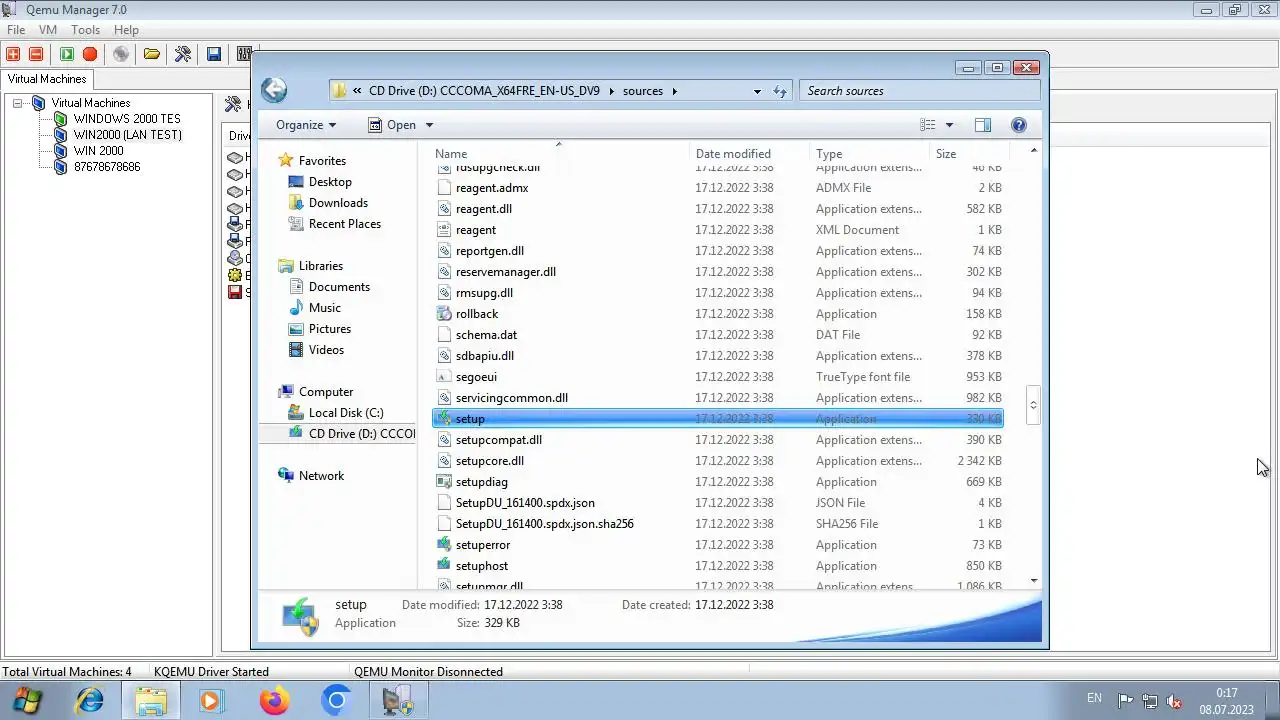Open Firefox from the taskbar

[x=274, y=701]
